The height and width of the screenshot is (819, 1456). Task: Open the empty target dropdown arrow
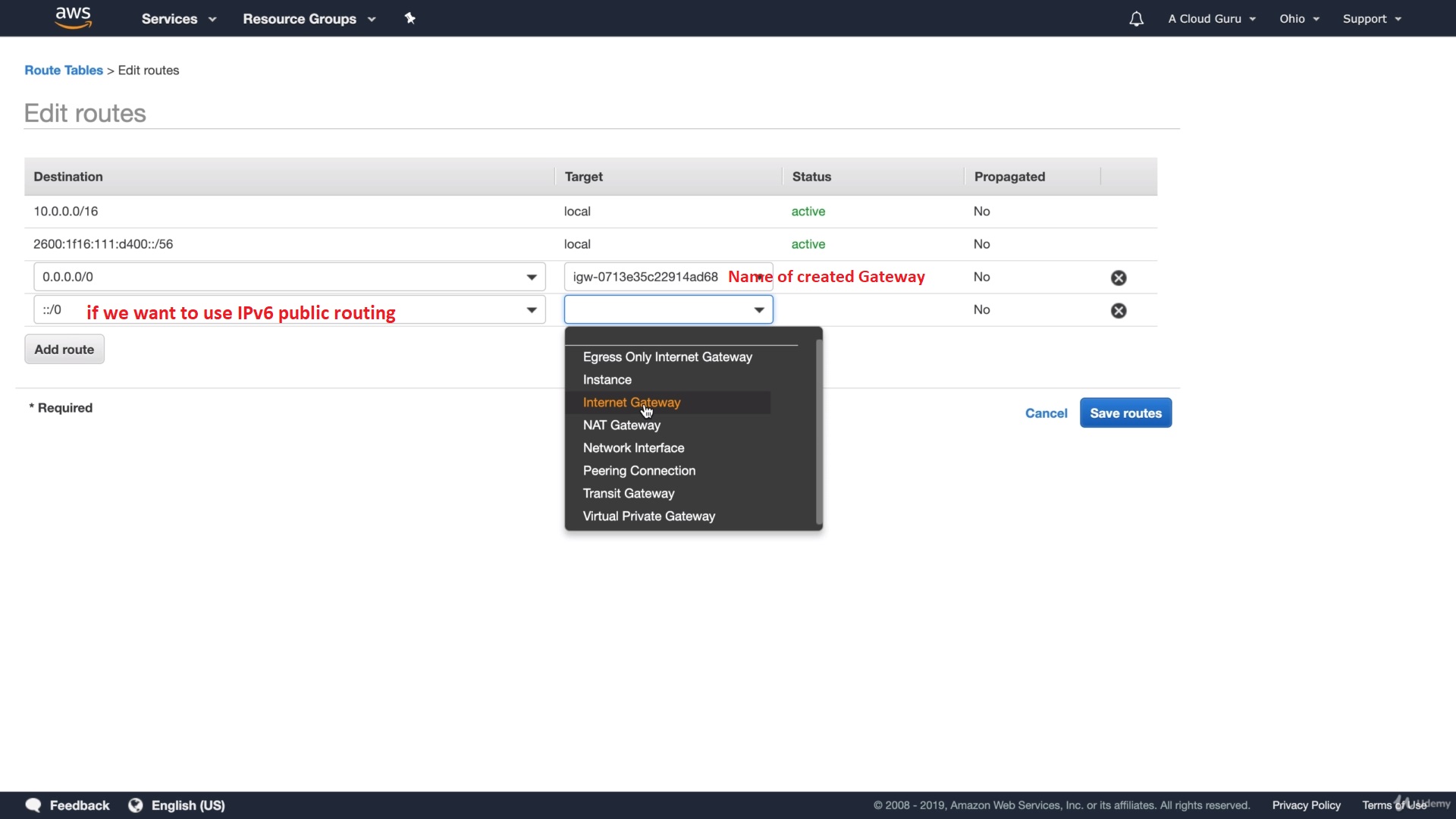click(x=758, y=310)
